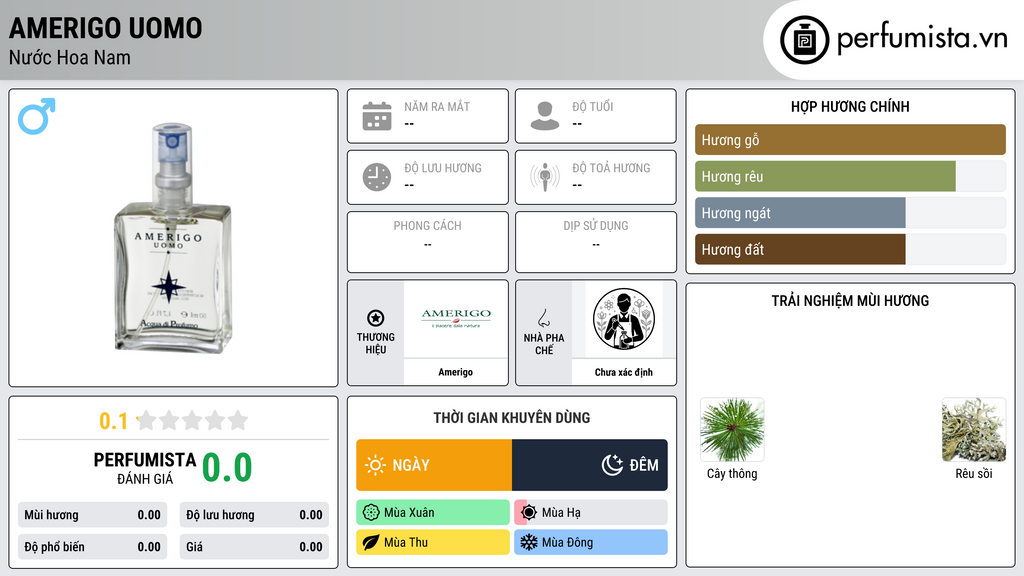Click the Trải Nghiệm Mùi Hương heading
Screen dimensions: 1024x576
click(x=850, y=300)
